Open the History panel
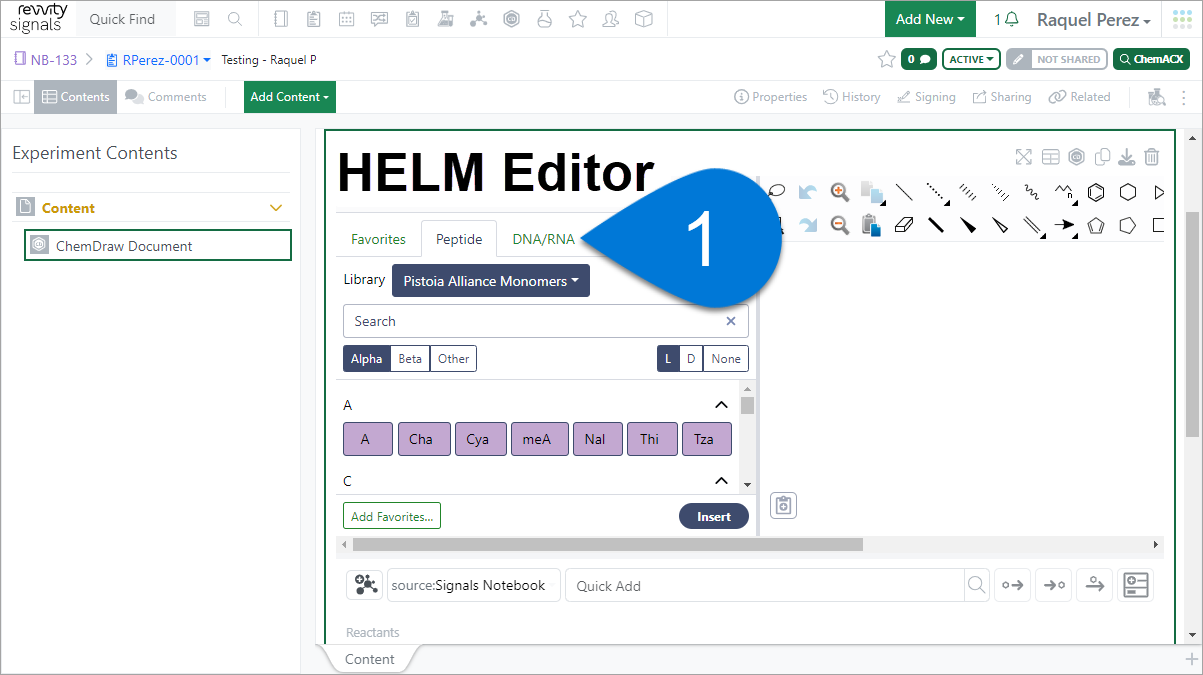The height and width of the screenshot is (675, 1203). (x=852, y=97)
